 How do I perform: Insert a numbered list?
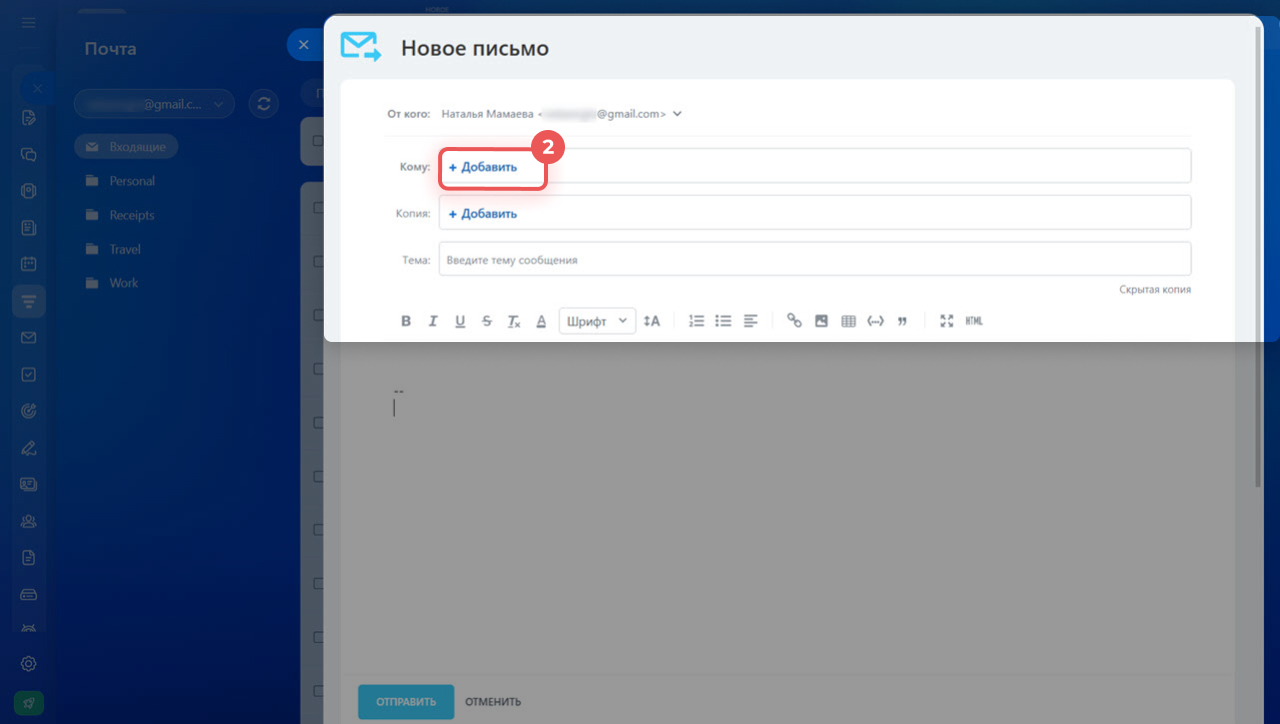coord(697,321)
